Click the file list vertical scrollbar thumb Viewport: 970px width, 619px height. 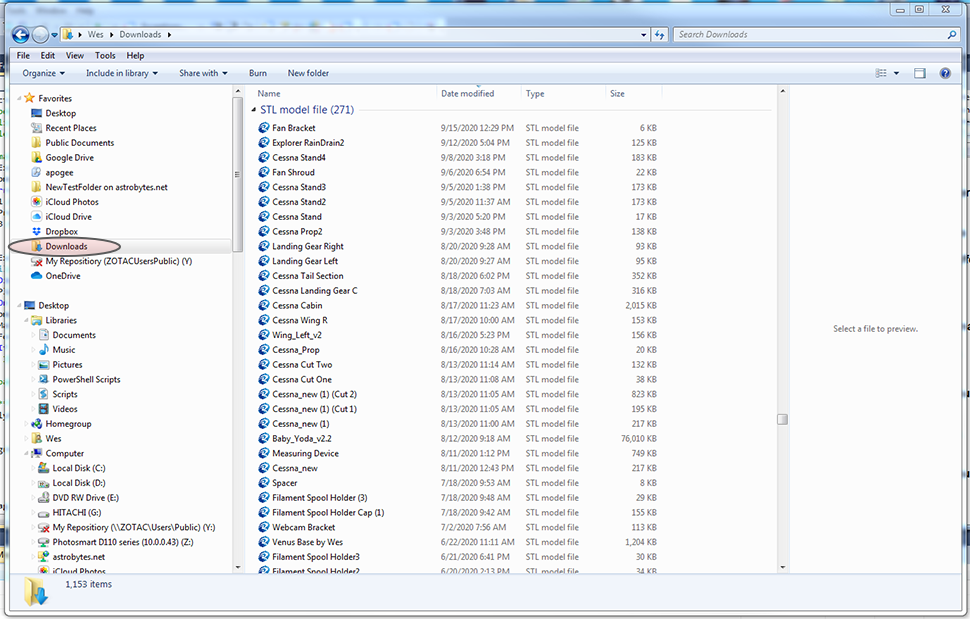(x=782, y=419)
